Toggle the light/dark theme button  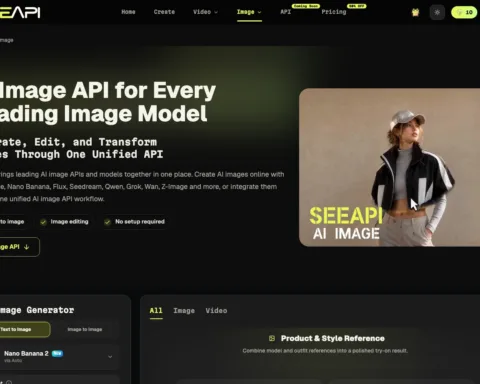pyautogui.click(x=437, y=13)
